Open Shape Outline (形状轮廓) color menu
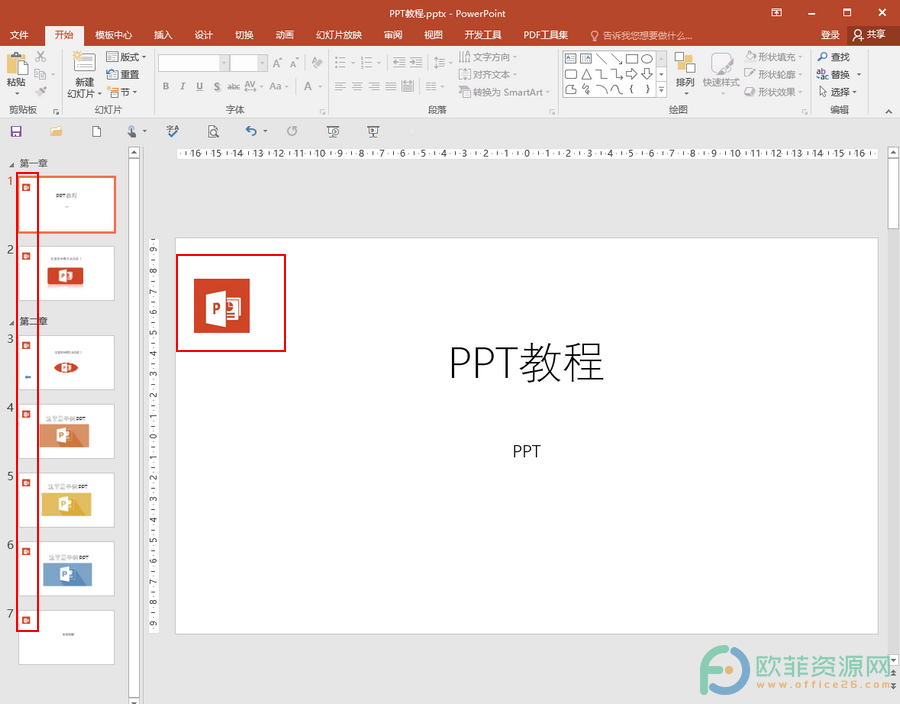Viewport: 900px width, 704px height. 774,75
